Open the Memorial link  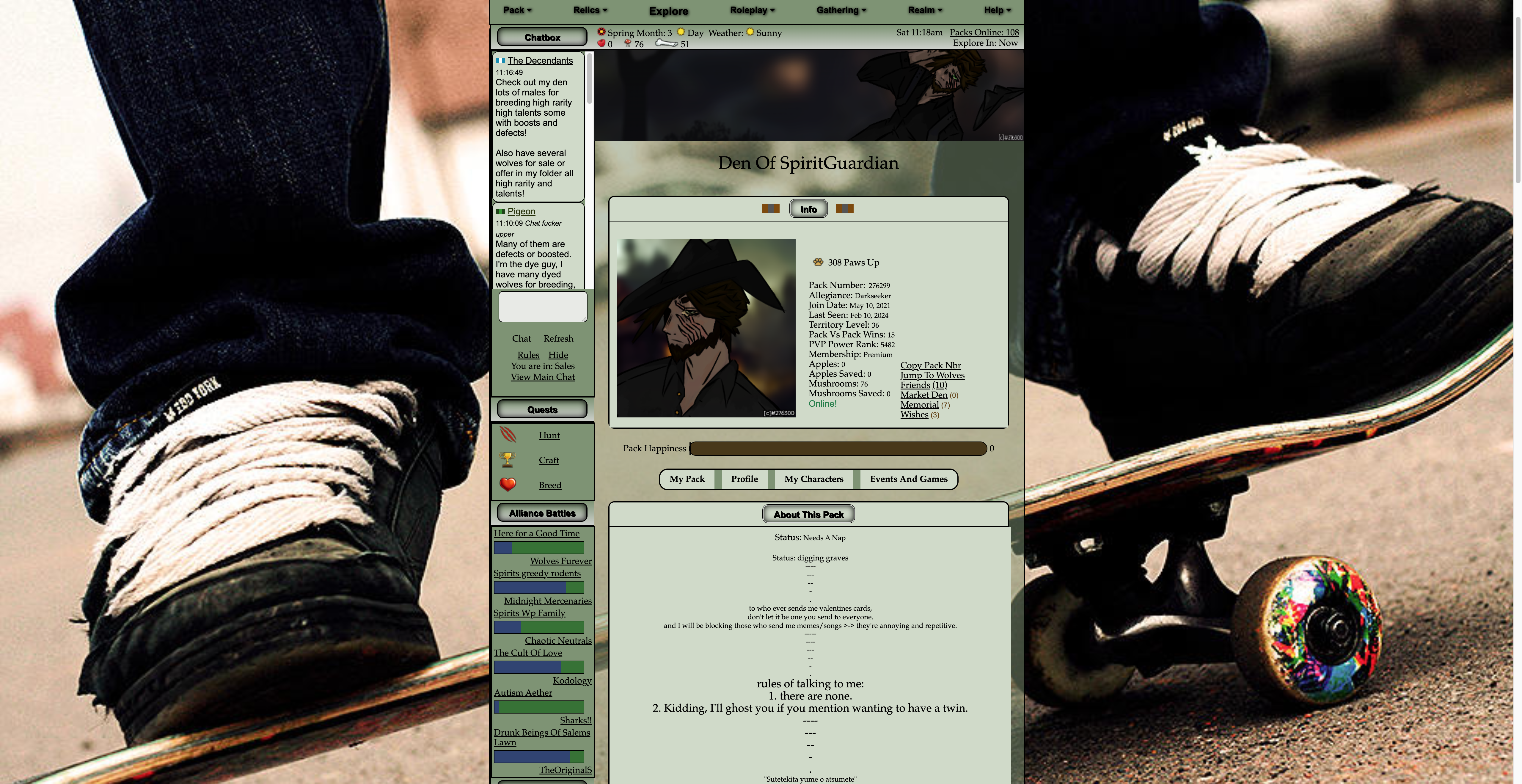click(919, 405)
